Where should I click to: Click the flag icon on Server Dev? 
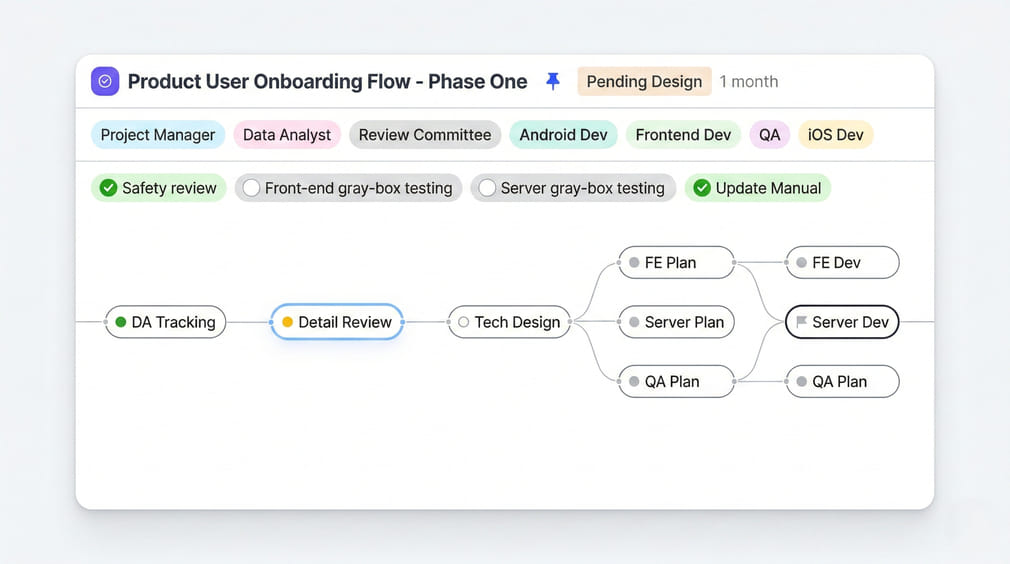pyautogui.click(x=801, y=322)
